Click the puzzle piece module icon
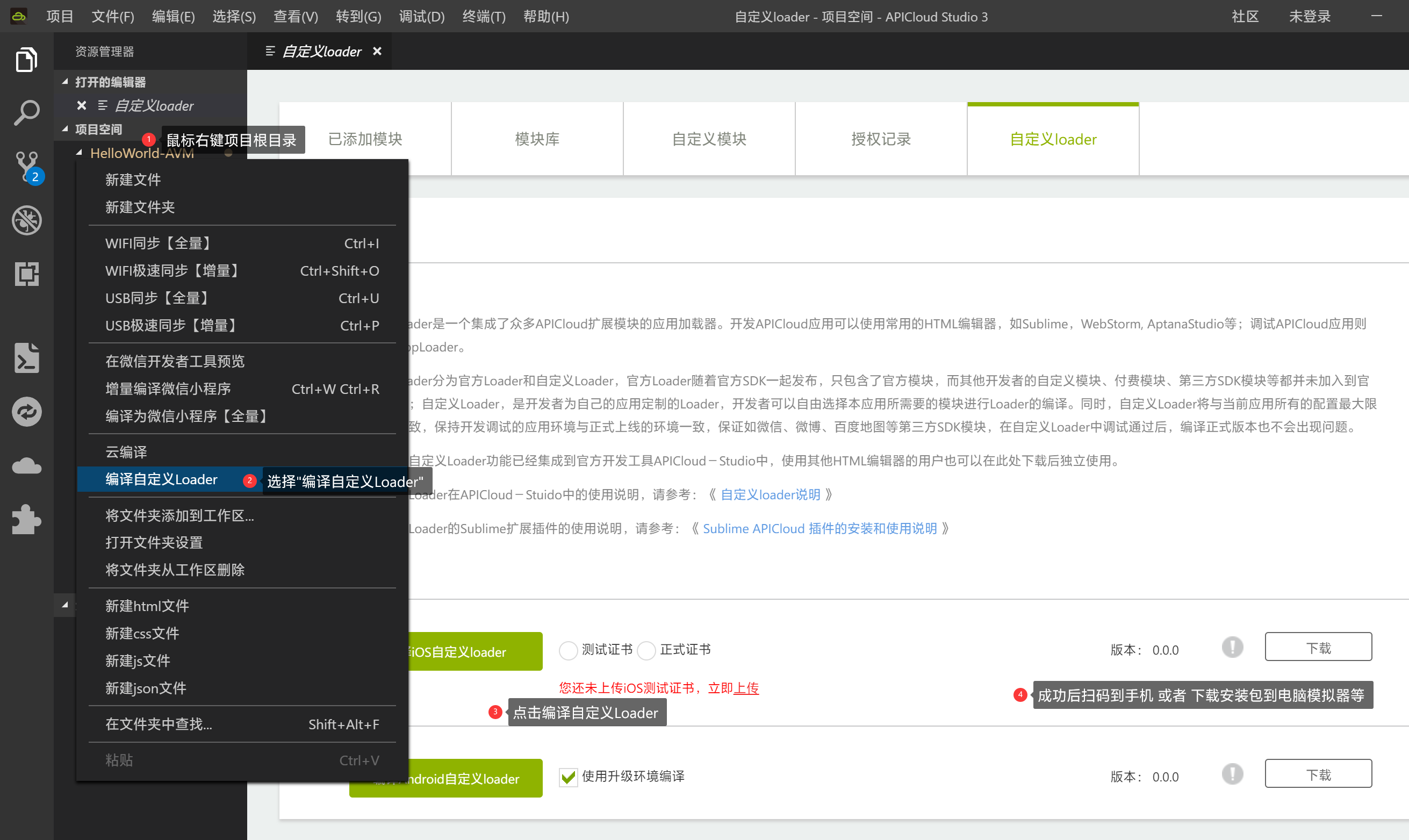Screen dimensions: 1409x840 (x=26, y=519)
